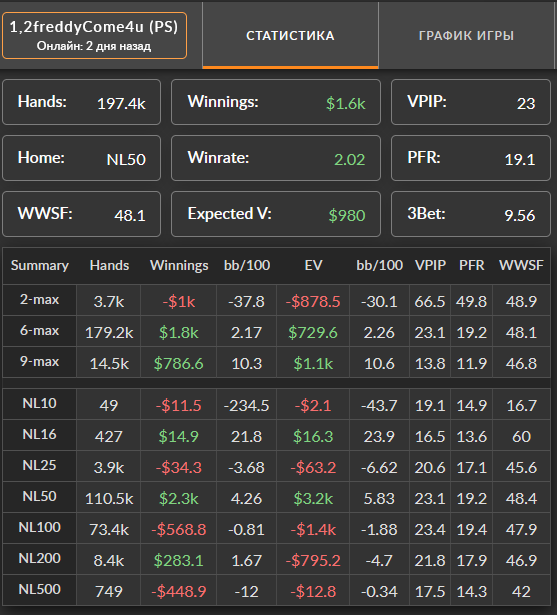Select the Home NL50 stat card
The image size is (557, 615).
click(82, 158)
